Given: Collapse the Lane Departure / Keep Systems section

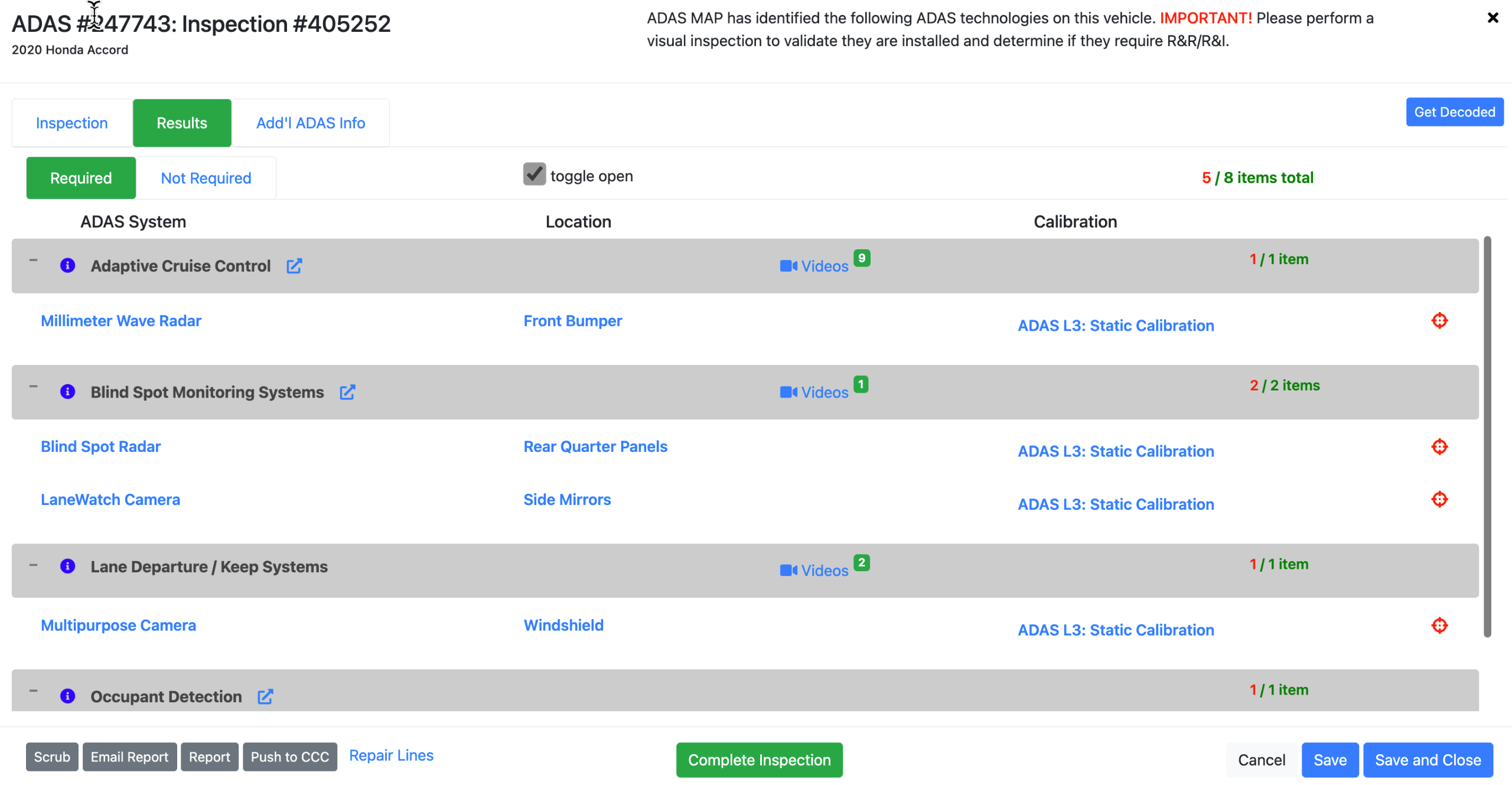Looking at the screenshot, I should (x=34, y=566).
